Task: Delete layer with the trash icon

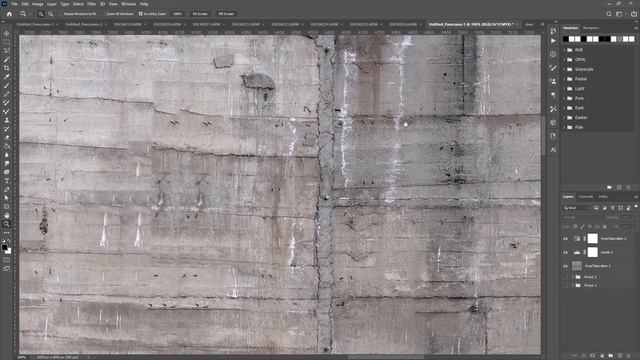Action: (x=629, y=356)
